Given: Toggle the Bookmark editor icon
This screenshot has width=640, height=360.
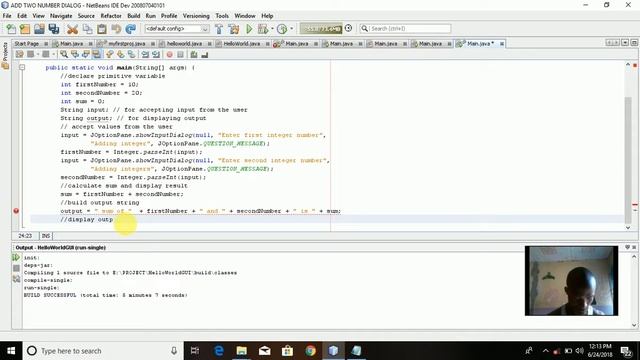Looking at the screenshot, I should (x=131, y=54).
